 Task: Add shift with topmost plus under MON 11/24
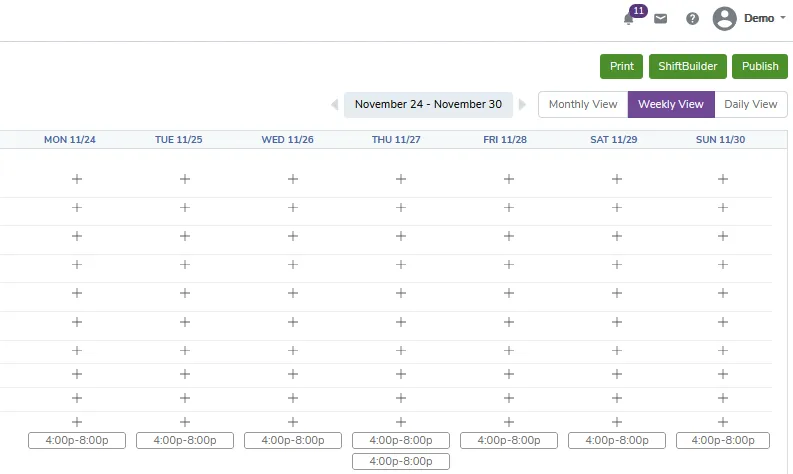(x=77, y=179)
